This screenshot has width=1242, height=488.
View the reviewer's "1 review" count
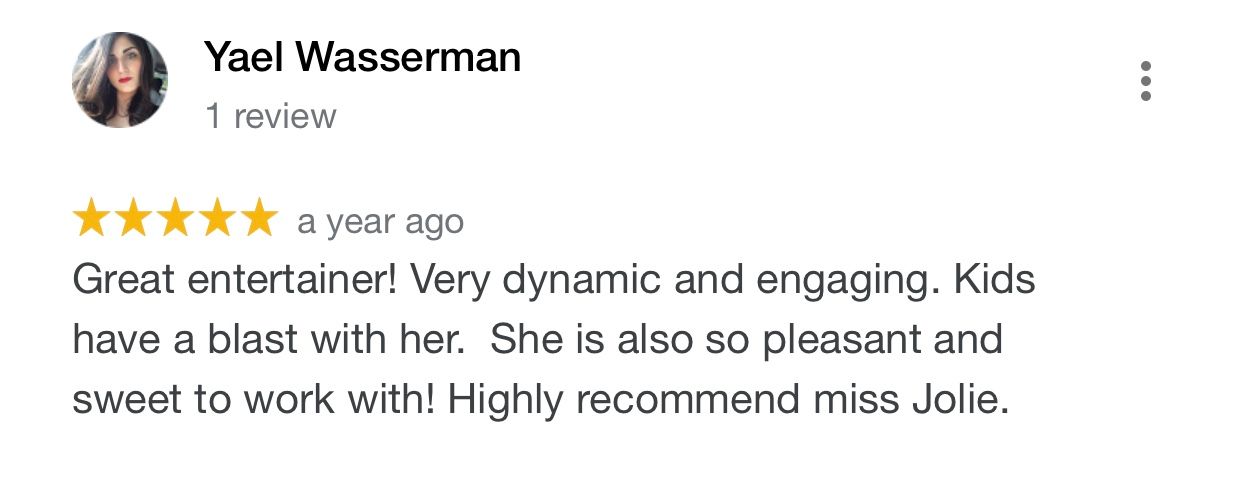click(271, 117)
